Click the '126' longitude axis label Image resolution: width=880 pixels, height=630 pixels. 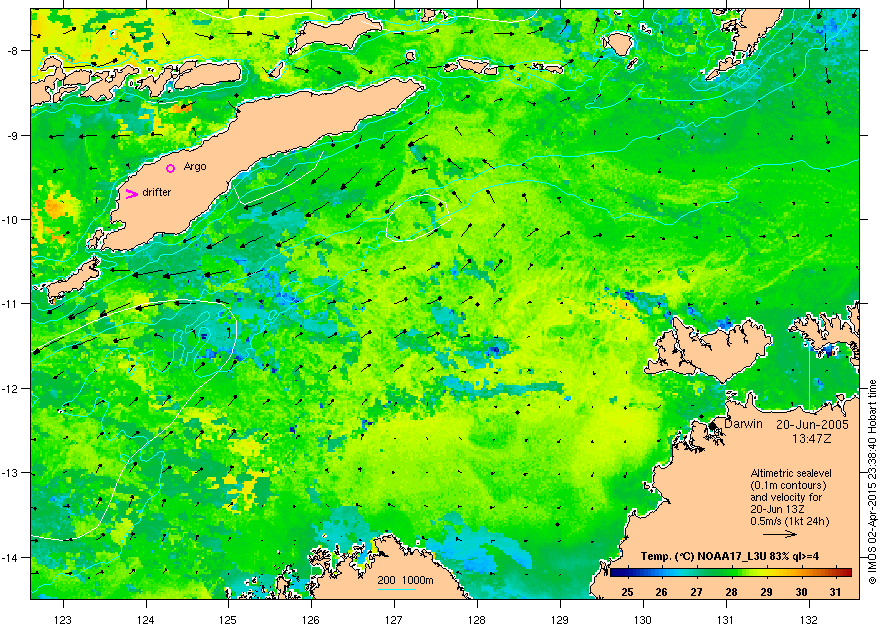(311, 620)
